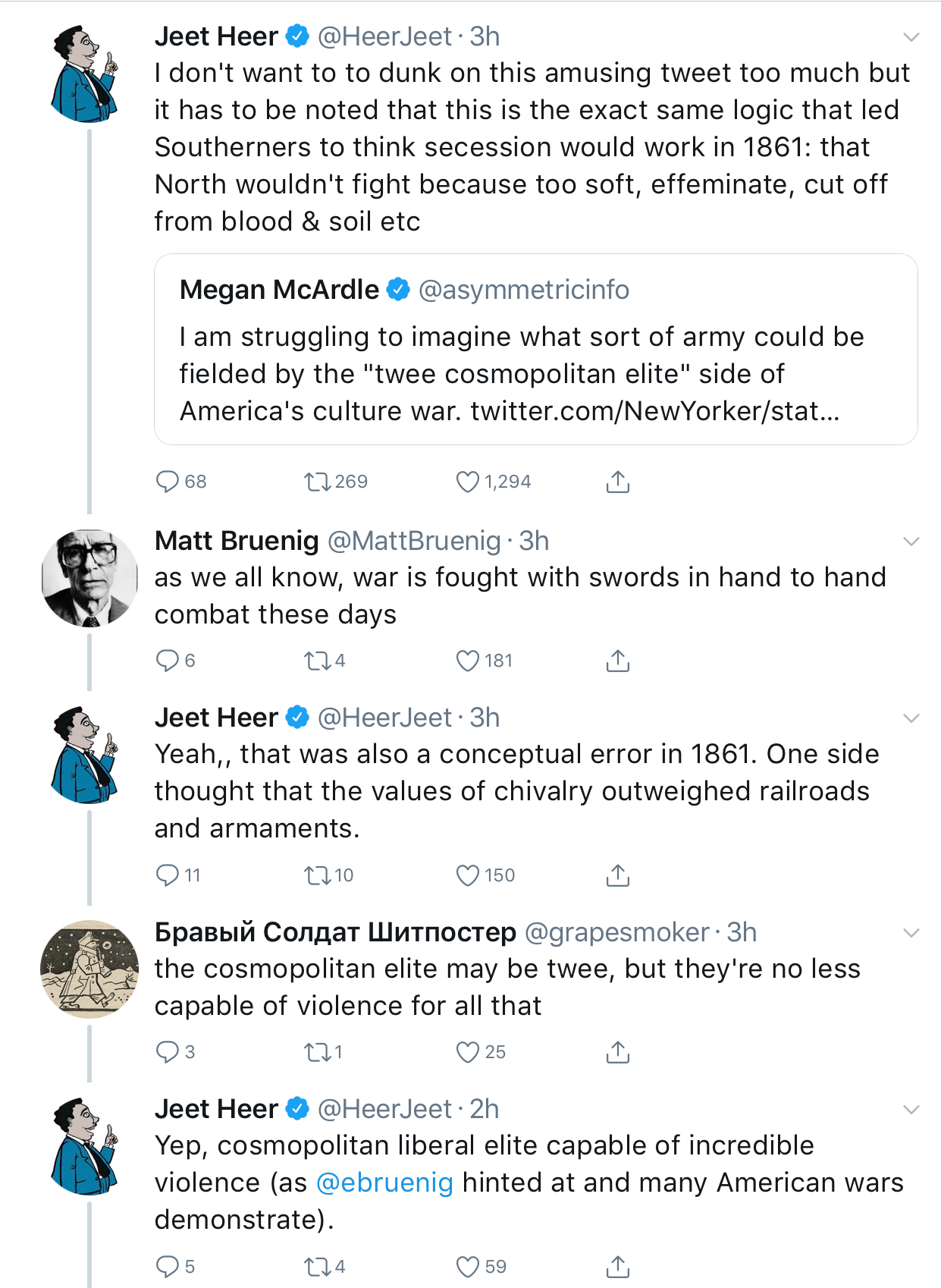View the Бравый Солдат Шитпостер avatar
Viewport: 941px width, 1288px height.
click(x=89, y=969)
